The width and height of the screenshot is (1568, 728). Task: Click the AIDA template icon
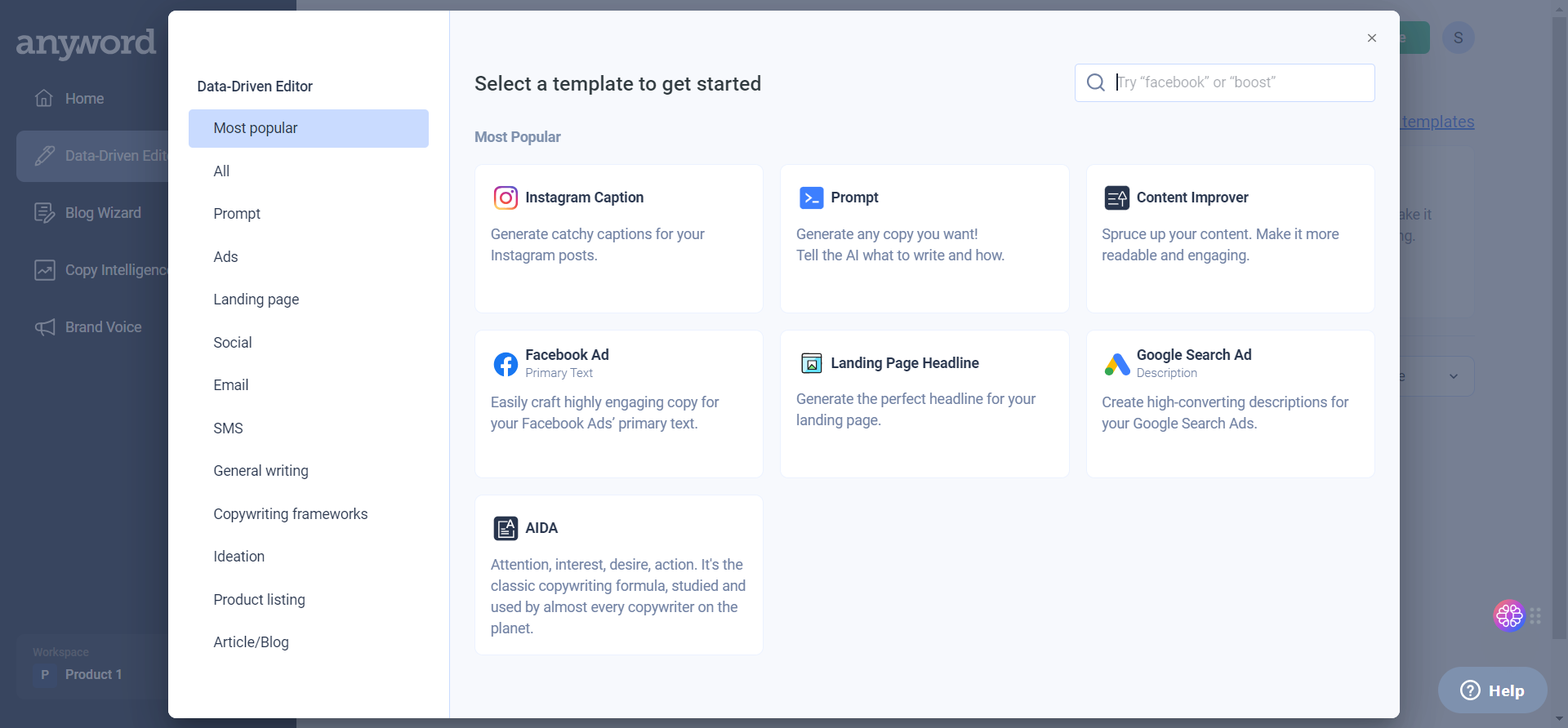tap(506, 528)
